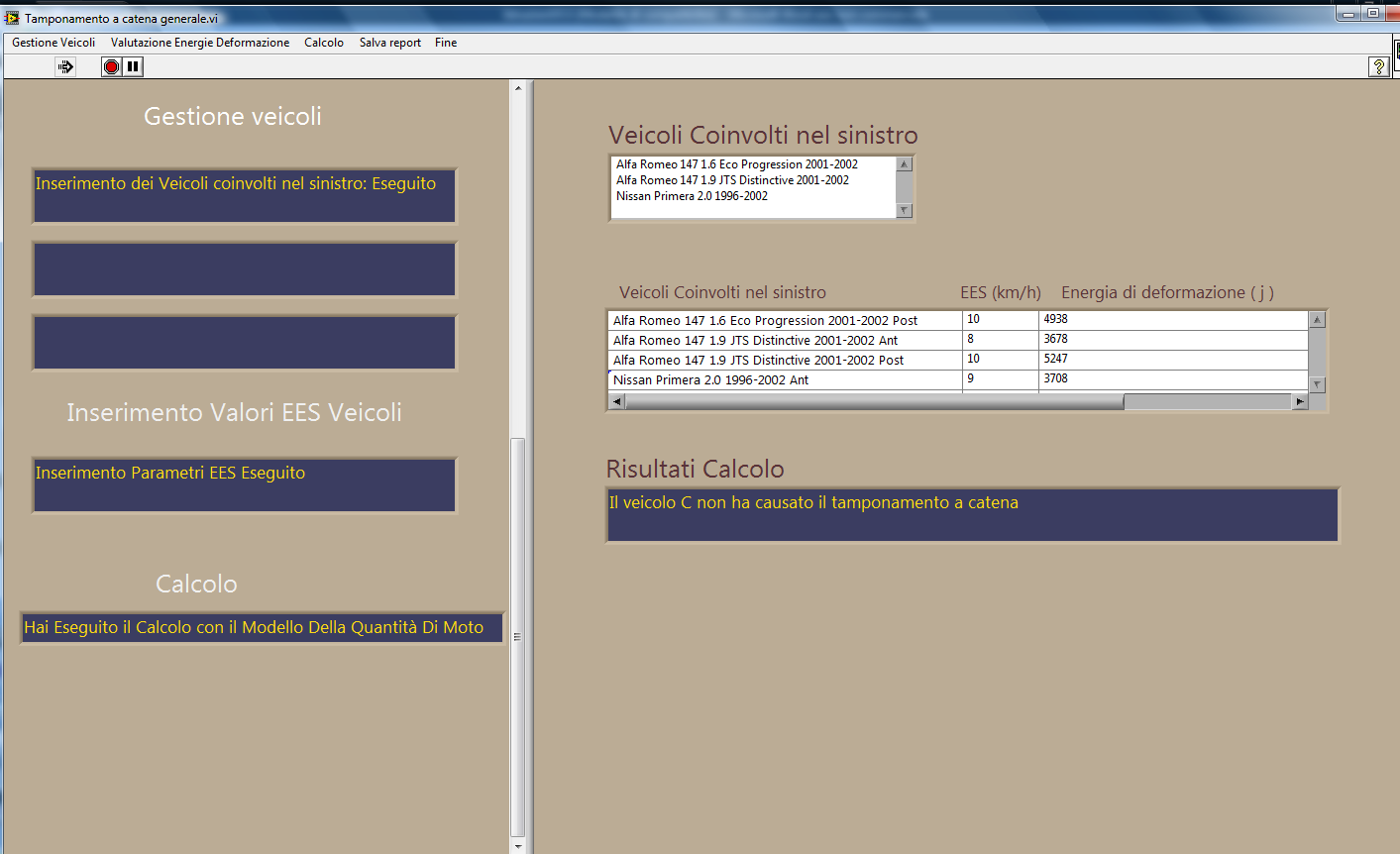Click the Calcolo heading in left panel
The width and height of the screenshot is (1400, 854).
[196, 584]
